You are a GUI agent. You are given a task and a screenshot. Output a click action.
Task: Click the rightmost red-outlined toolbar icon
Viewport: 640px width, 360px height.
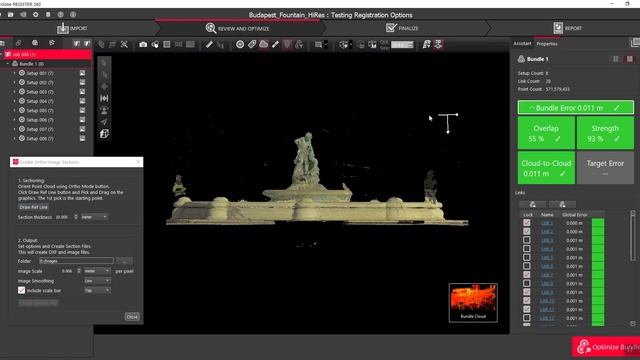point(438,44)
